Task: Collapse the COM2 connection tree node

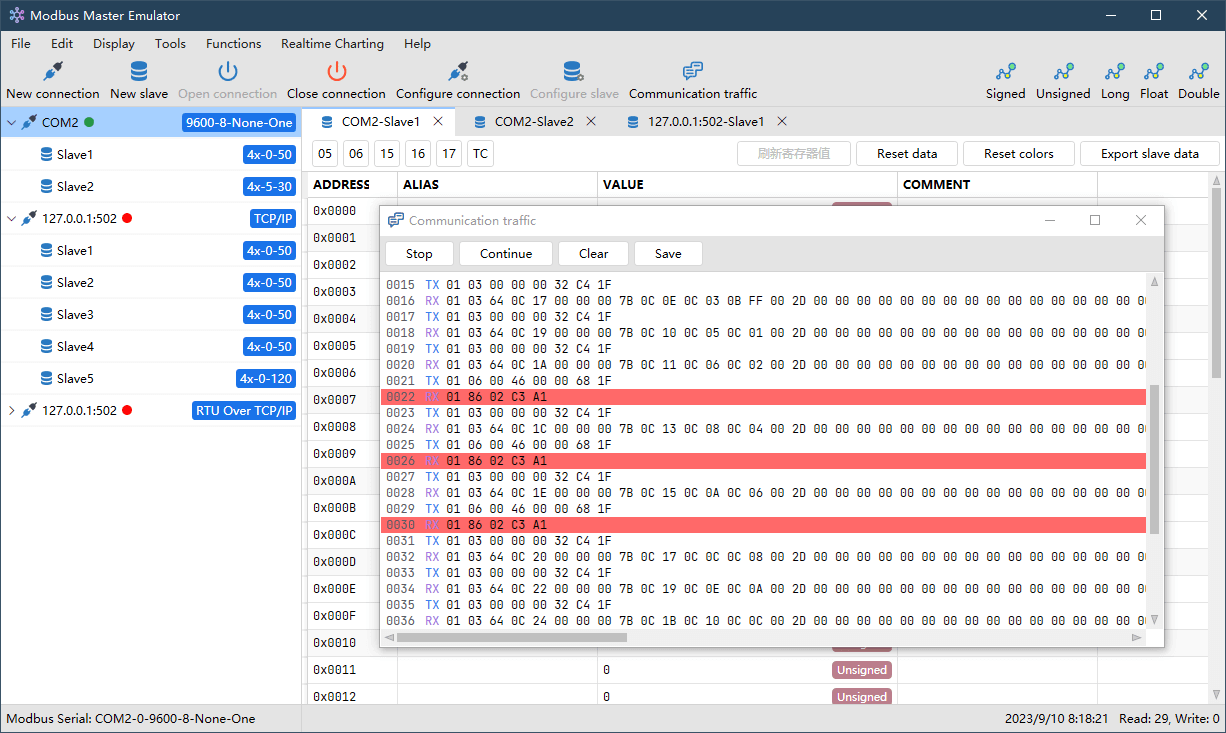Action: click(x=11, y=123)
